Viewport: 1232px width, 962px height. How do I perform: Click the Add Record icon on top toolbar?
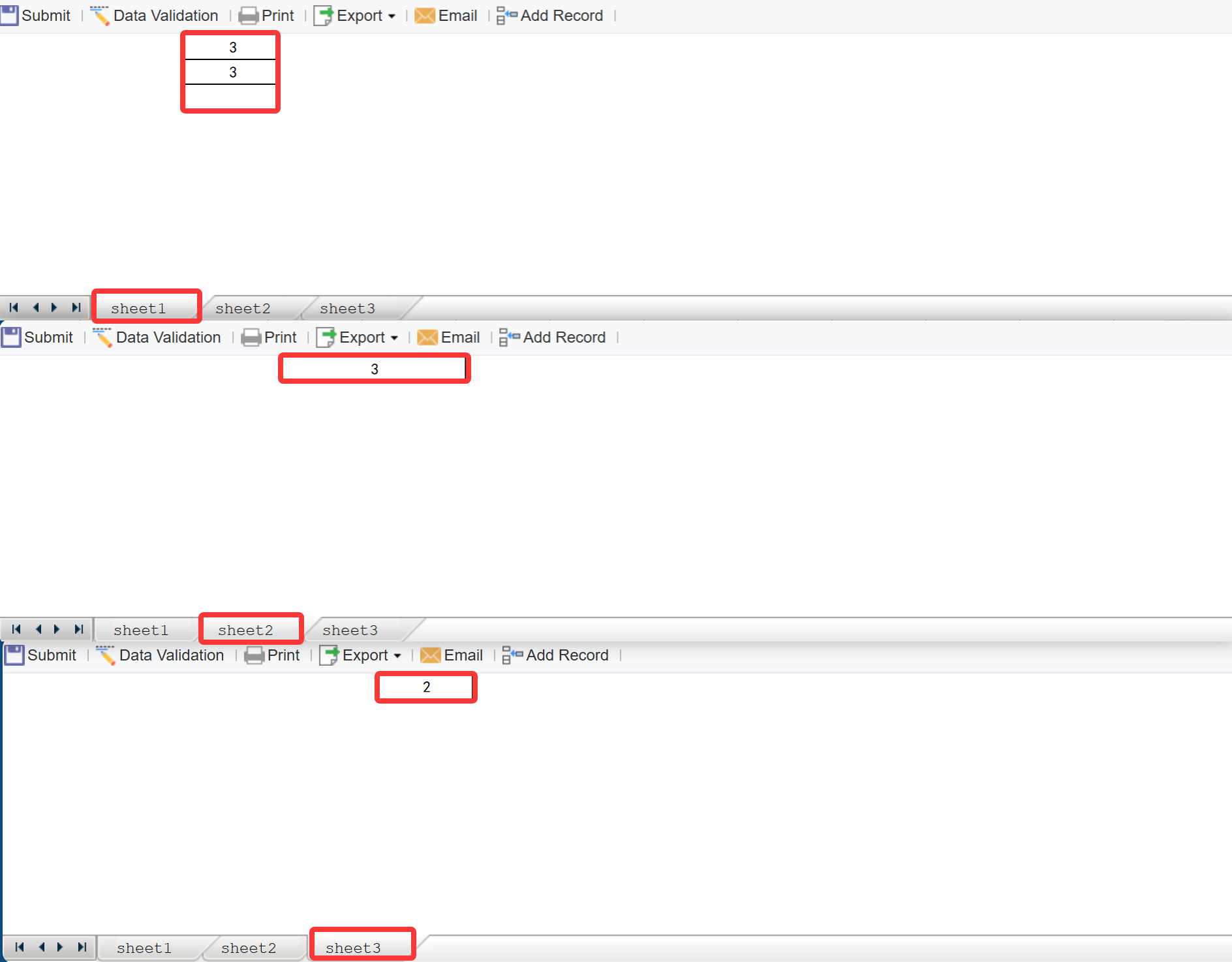504,15
